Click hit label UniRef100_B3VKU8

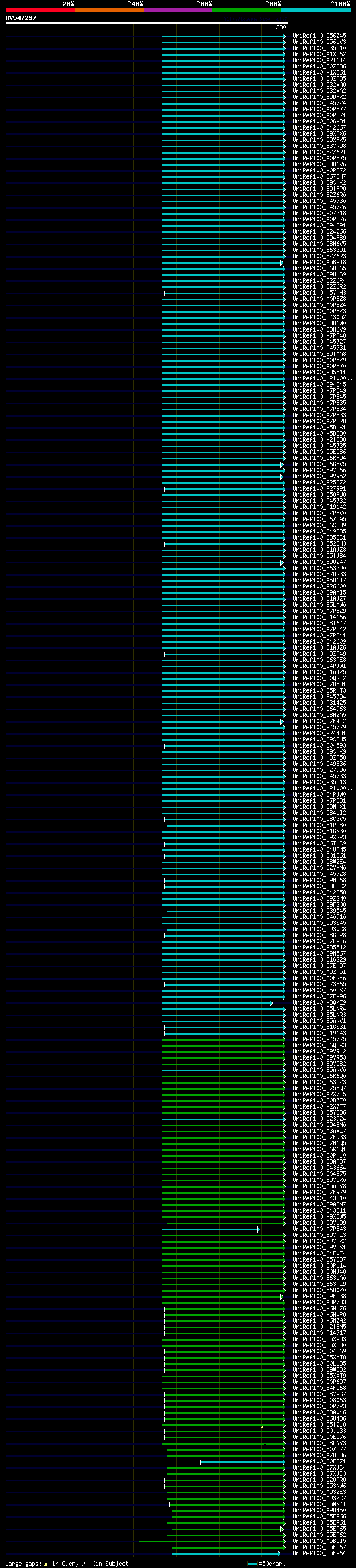click(319, 146)
